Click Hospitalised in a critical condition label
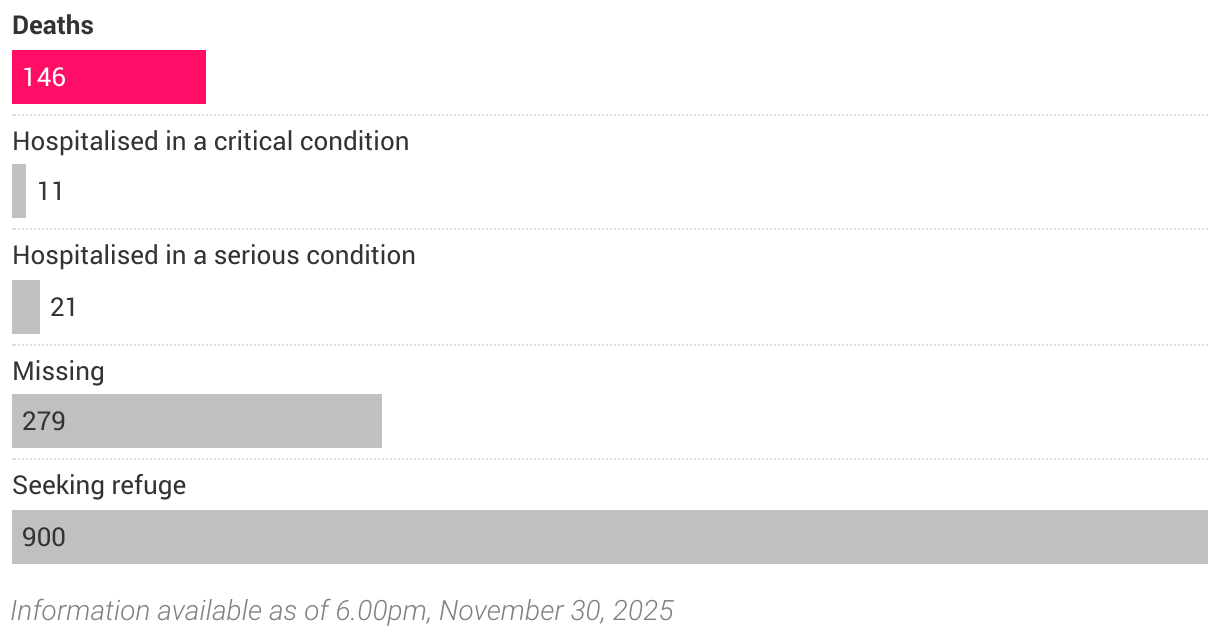1220x636 pixels. click(x=211, y=141)
